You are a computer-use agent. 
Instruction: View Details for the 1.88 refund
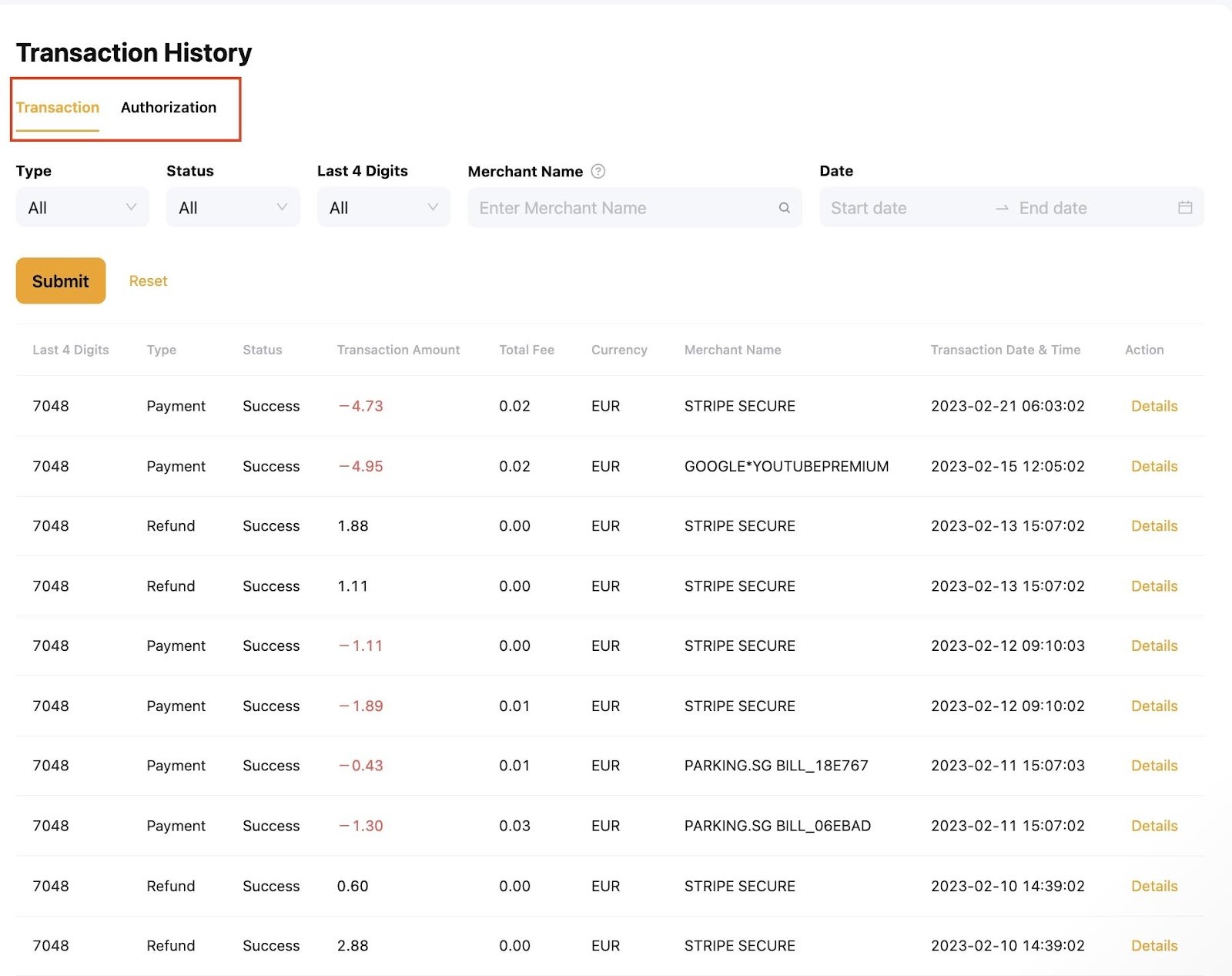[1153, 526]
